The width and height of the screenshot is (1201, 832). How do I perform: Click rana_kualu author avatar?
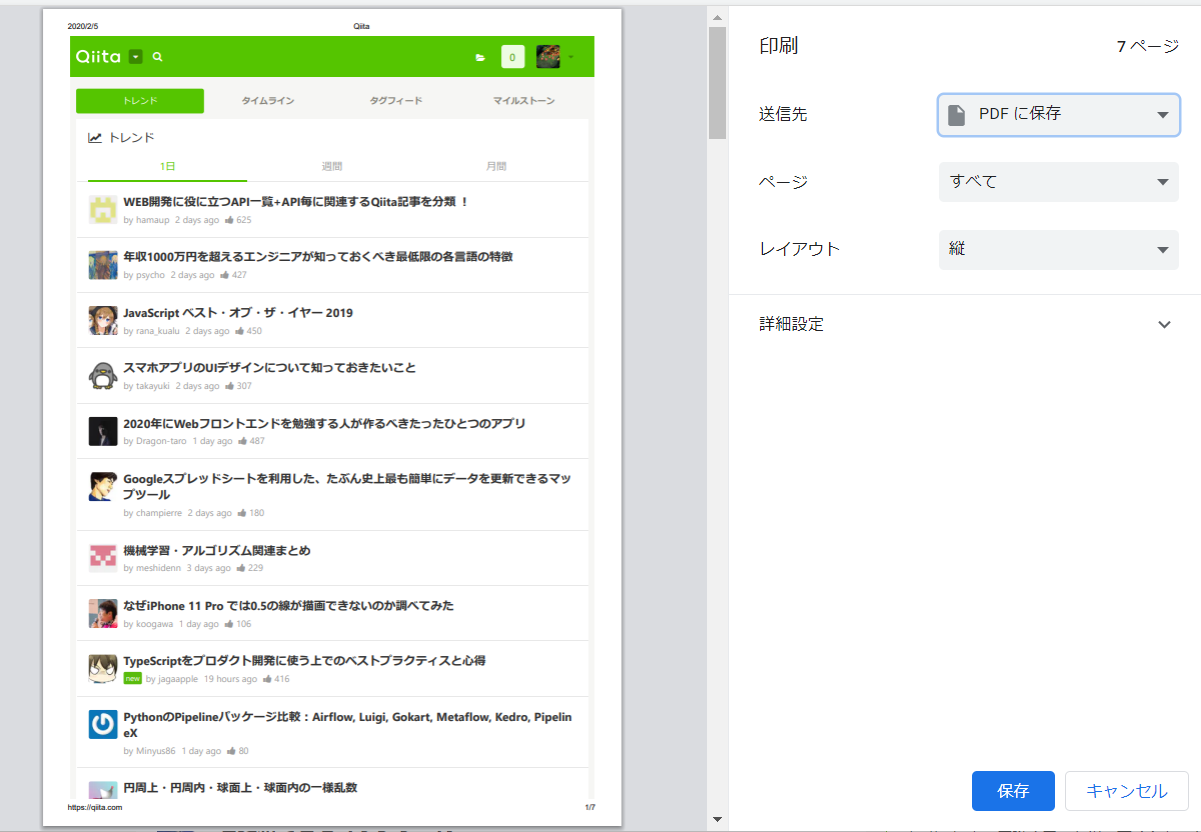pos(103,321)
